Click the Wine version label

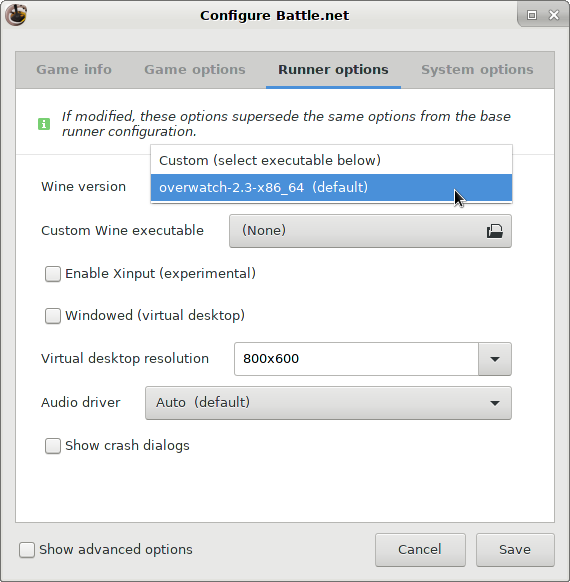(83, 187)
